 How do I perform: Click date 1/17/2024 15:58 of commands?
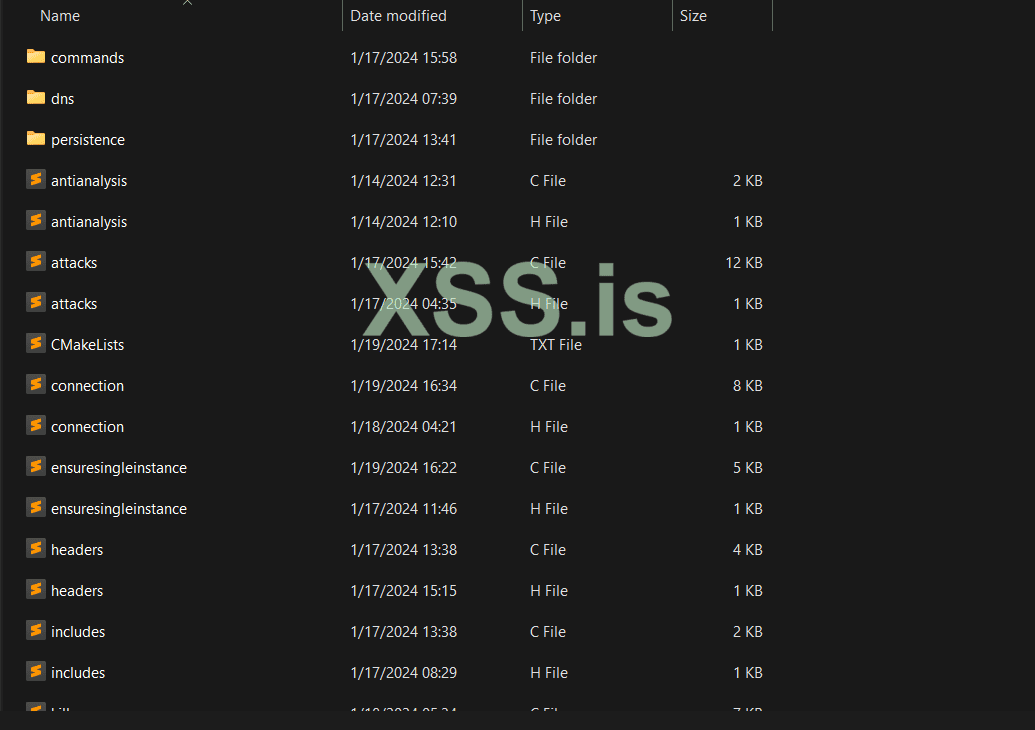pyautogui.click(x=403, y=58)
